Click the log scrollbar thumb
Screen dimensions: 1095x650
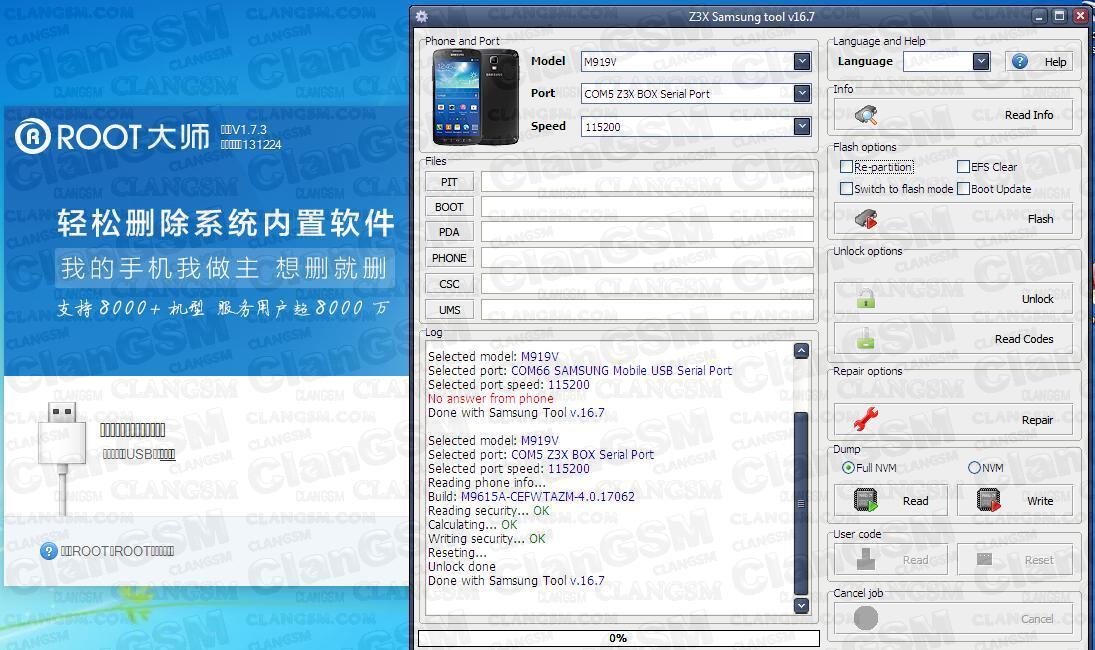[801, 503]
